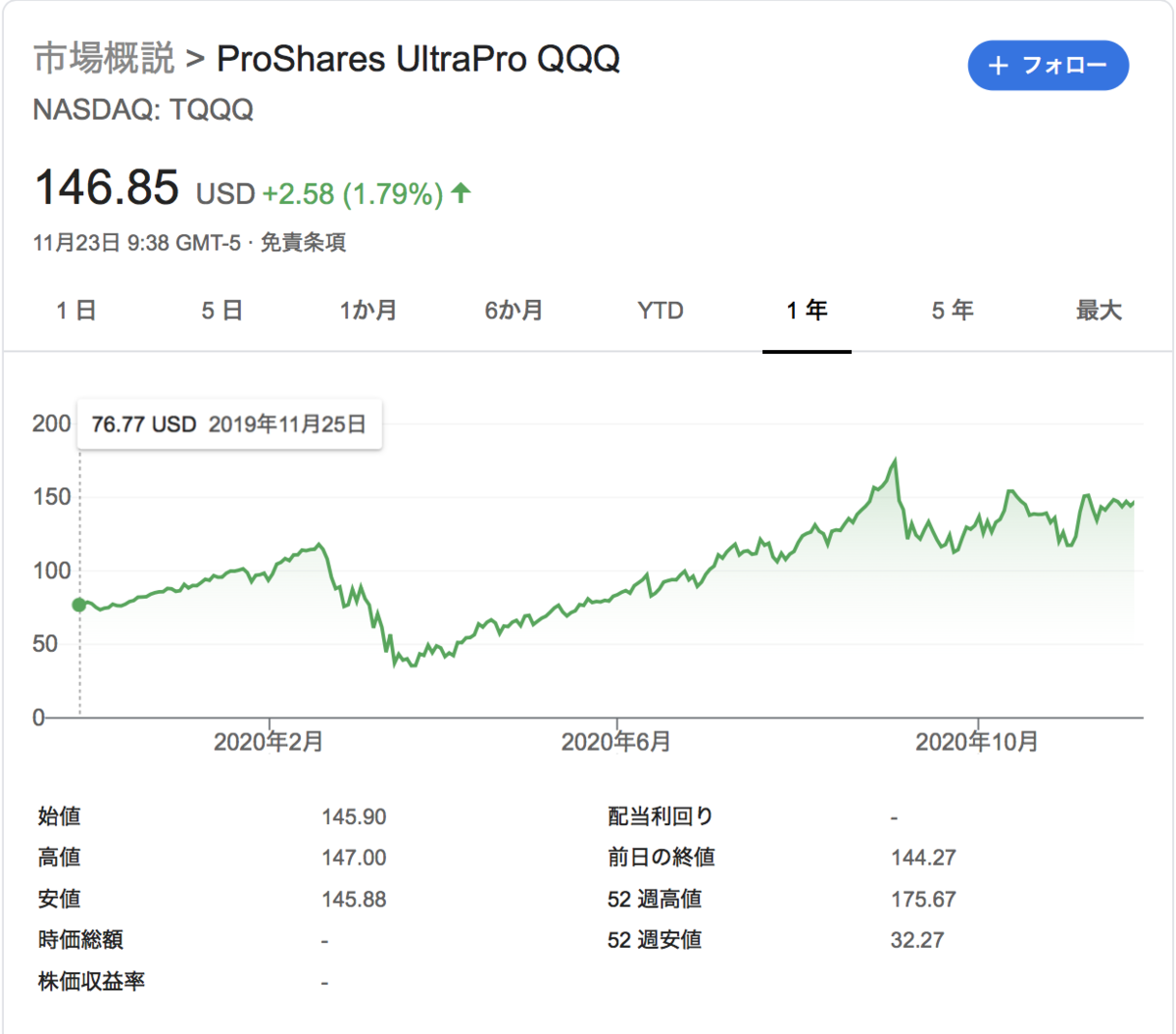Viewport: 1176px width, 1034px height.
Task: Click the ProShares UltraPro QQQ title
Action: (418, 59)
